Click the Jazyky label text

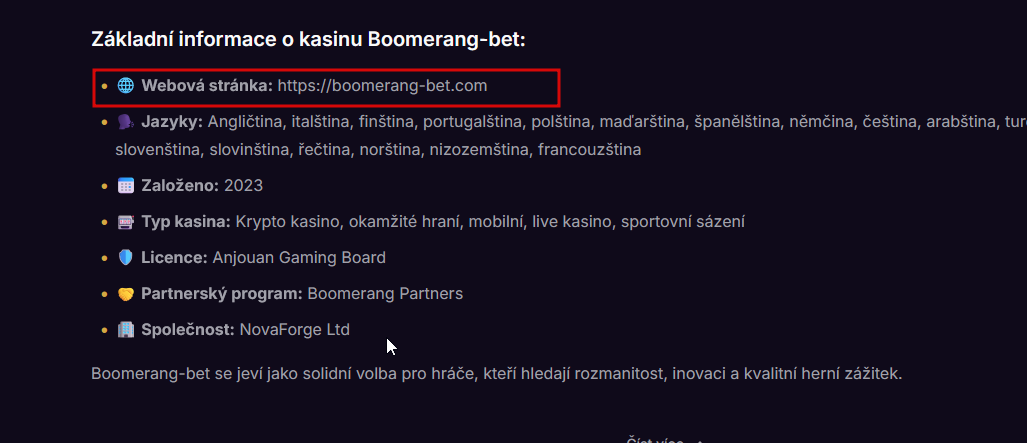click(171, 122)
